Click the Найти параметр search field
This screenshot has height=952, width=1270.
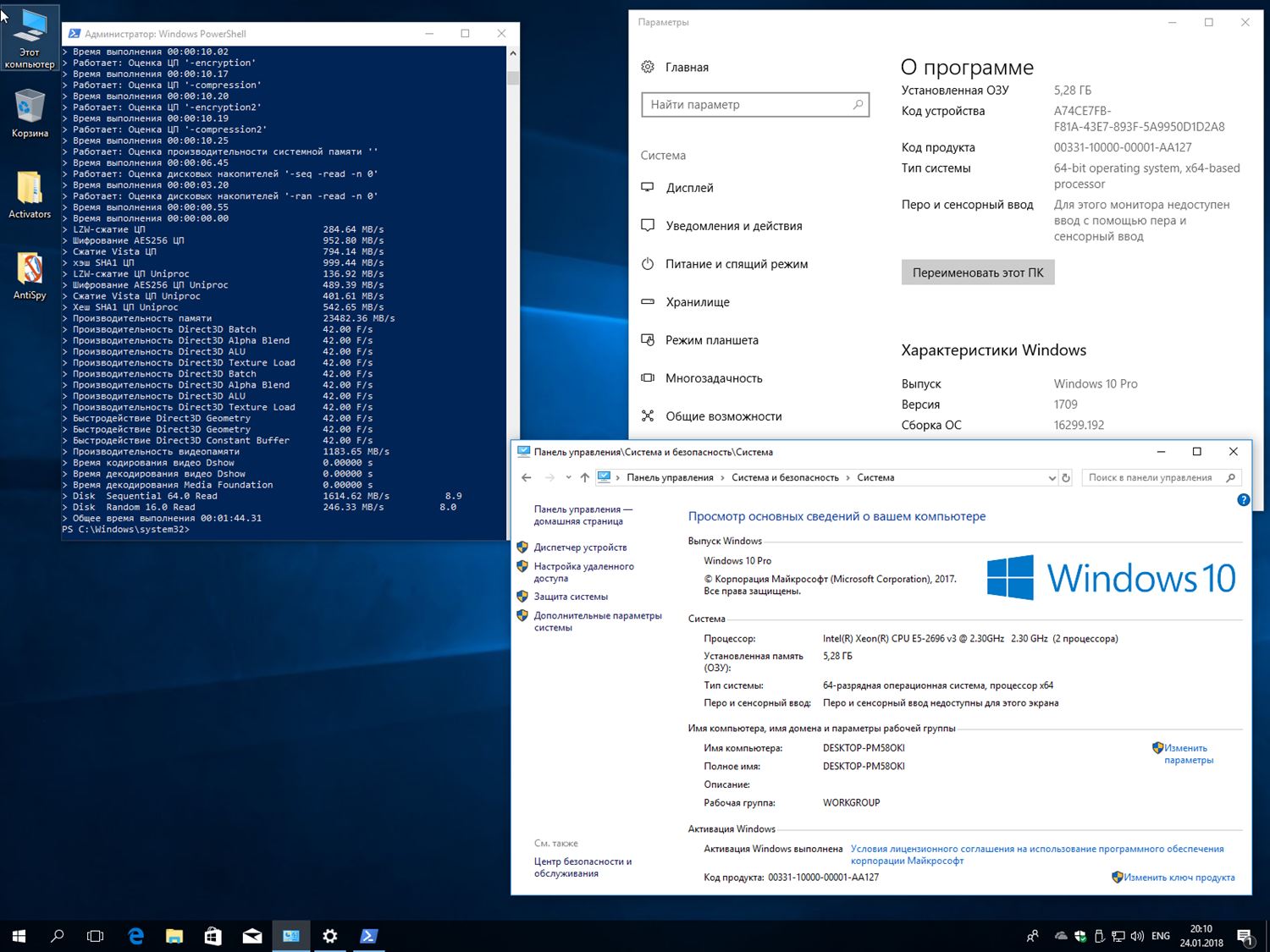point(749,105)
